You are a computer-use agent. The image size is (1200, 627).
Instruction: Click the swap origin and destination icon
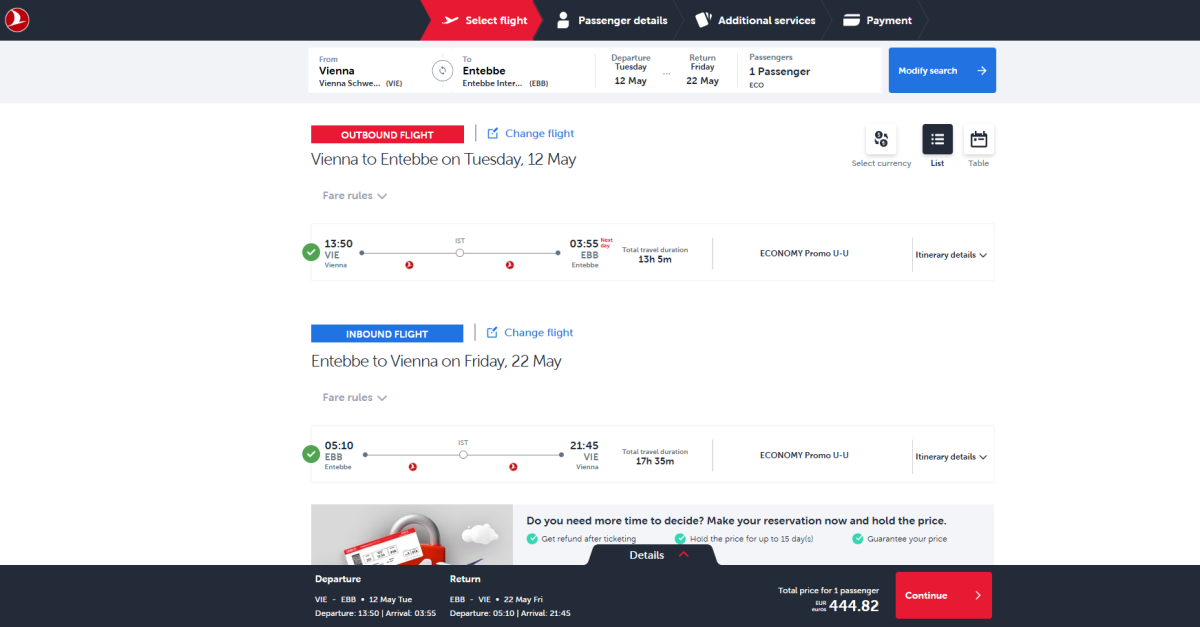442,71
